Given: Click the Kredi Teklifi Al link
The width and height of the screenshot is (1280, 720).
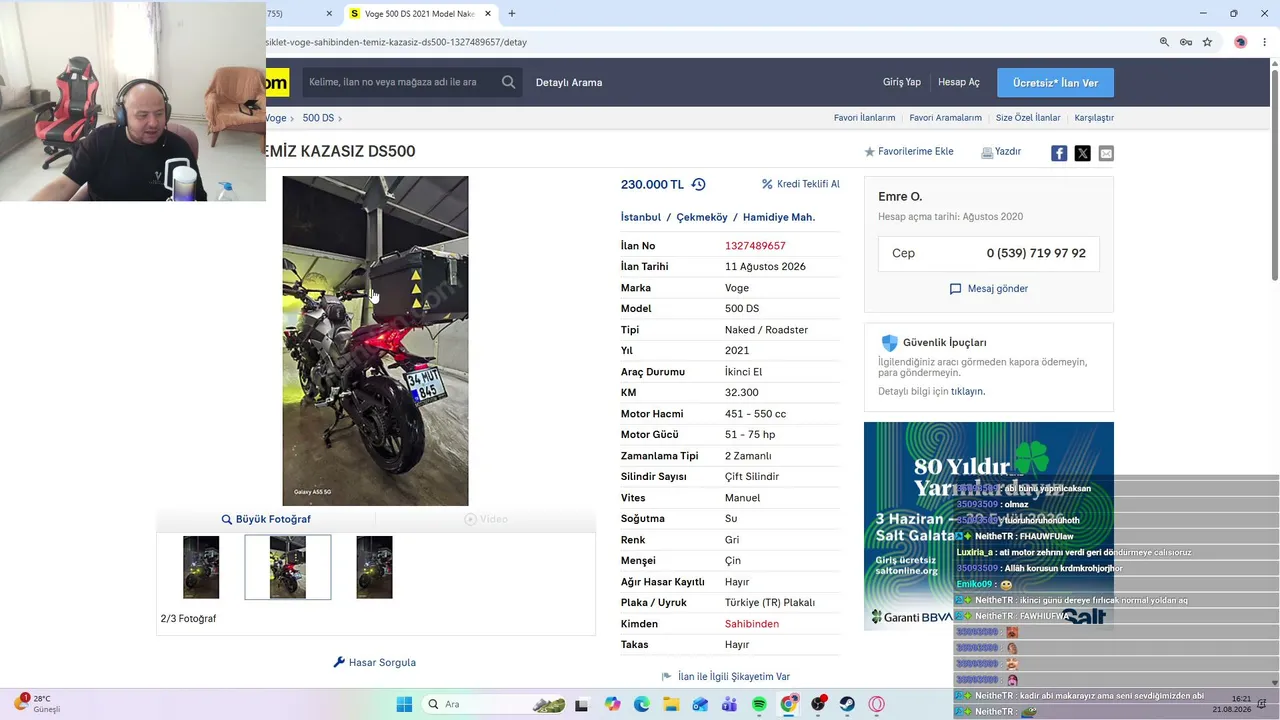Looking at the screenshot, I should click(808, 184).
